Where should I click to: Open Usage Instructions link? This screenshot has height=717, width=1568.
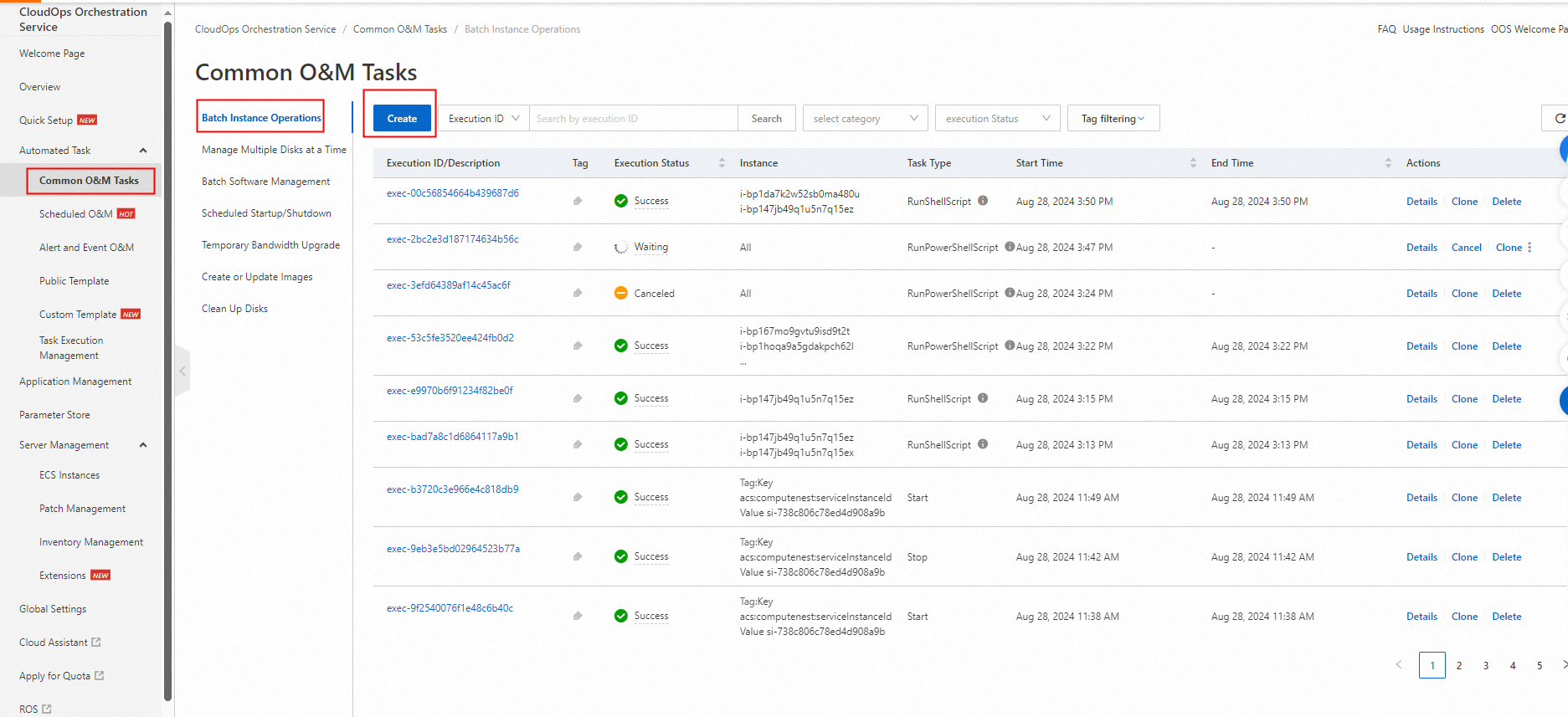coord(1443,29)
